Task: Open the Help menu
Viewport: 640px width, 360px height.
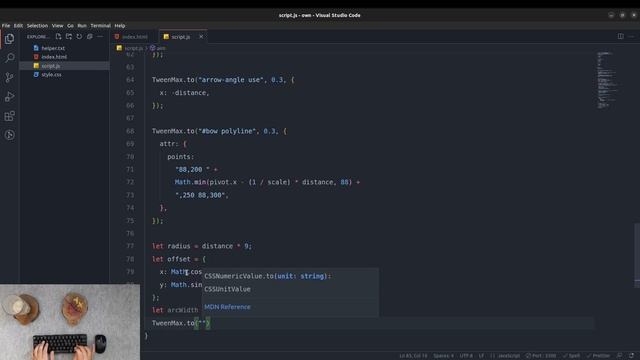Action: coord(120,25)
